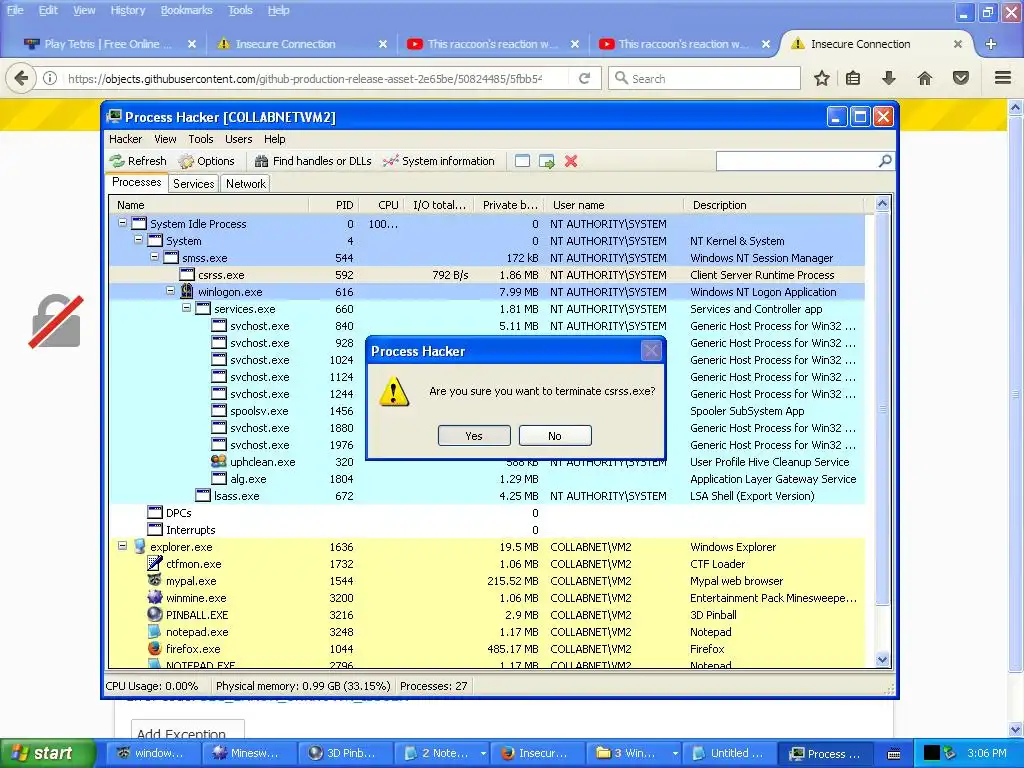This screenshot has height=768, width=1024.
Task: Open the Help menu in Process Hacker
Action: coord(275,139)
